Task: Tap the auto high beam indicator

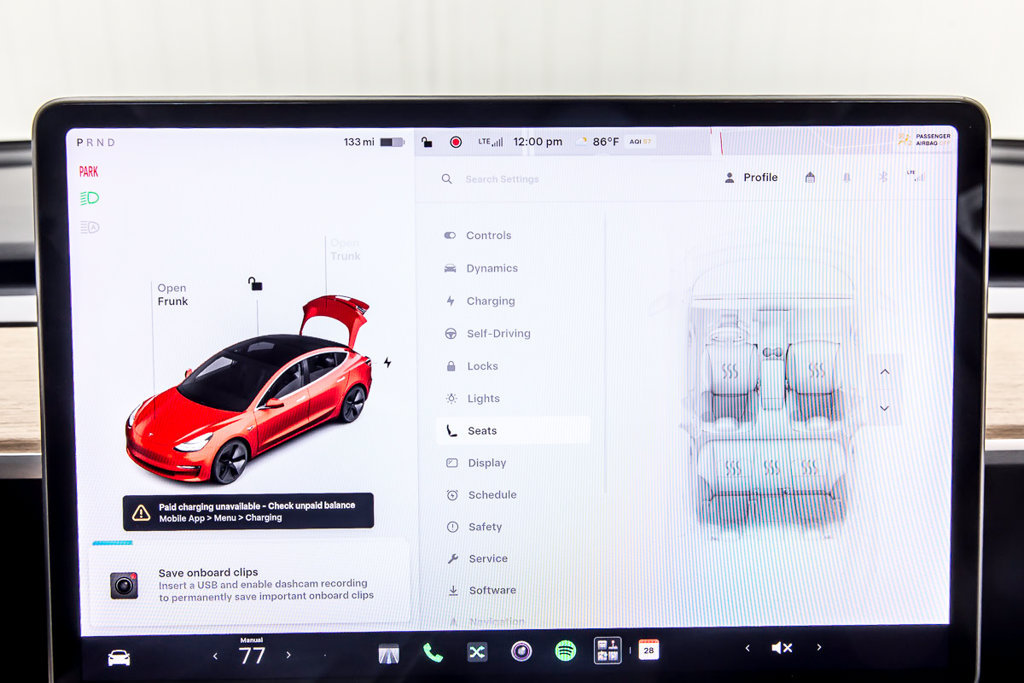Action: 89,227
